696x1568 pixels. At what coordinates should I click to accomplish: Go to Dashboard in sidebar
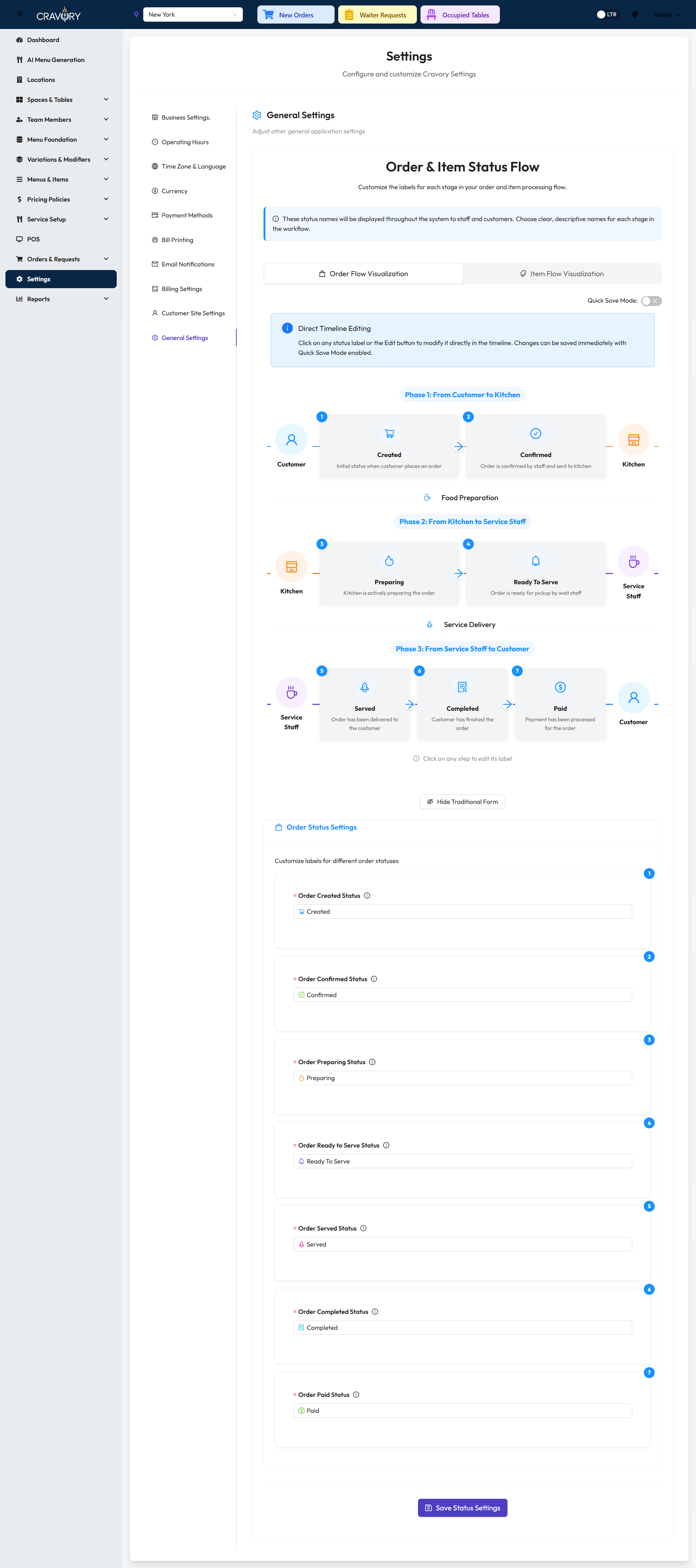tap(61, 40)
